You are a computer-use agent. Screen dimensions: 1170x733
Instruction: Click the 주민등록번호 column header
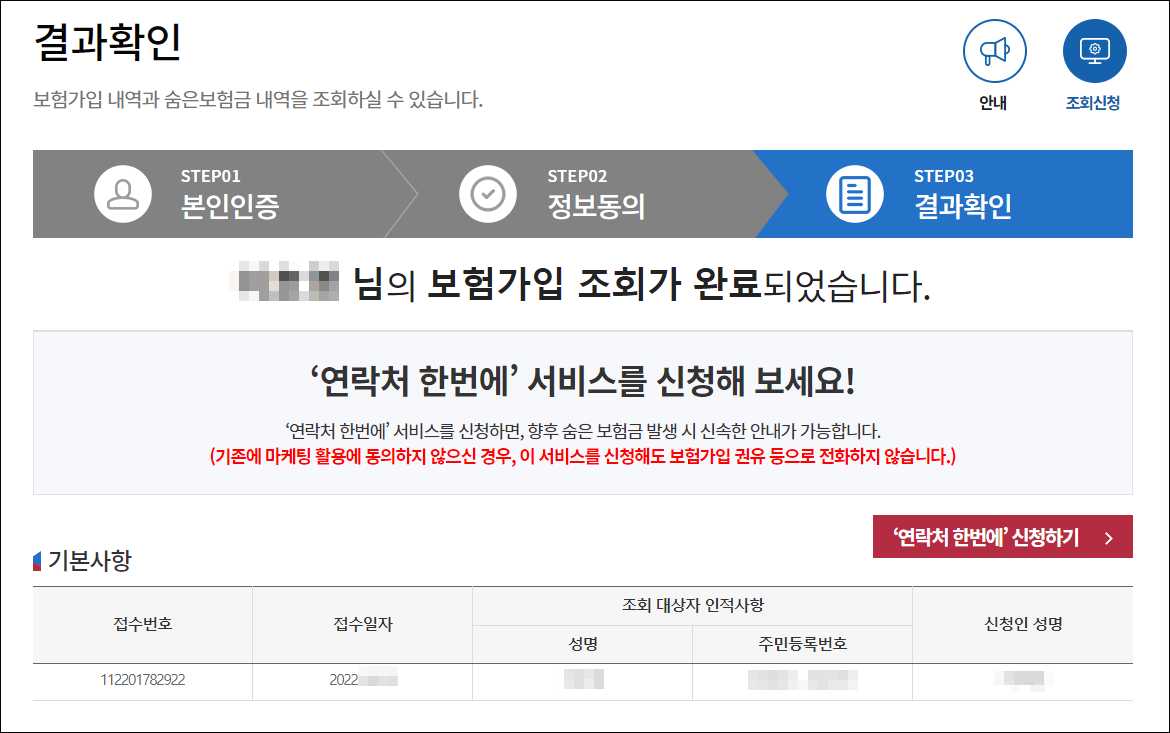[801, 644]
